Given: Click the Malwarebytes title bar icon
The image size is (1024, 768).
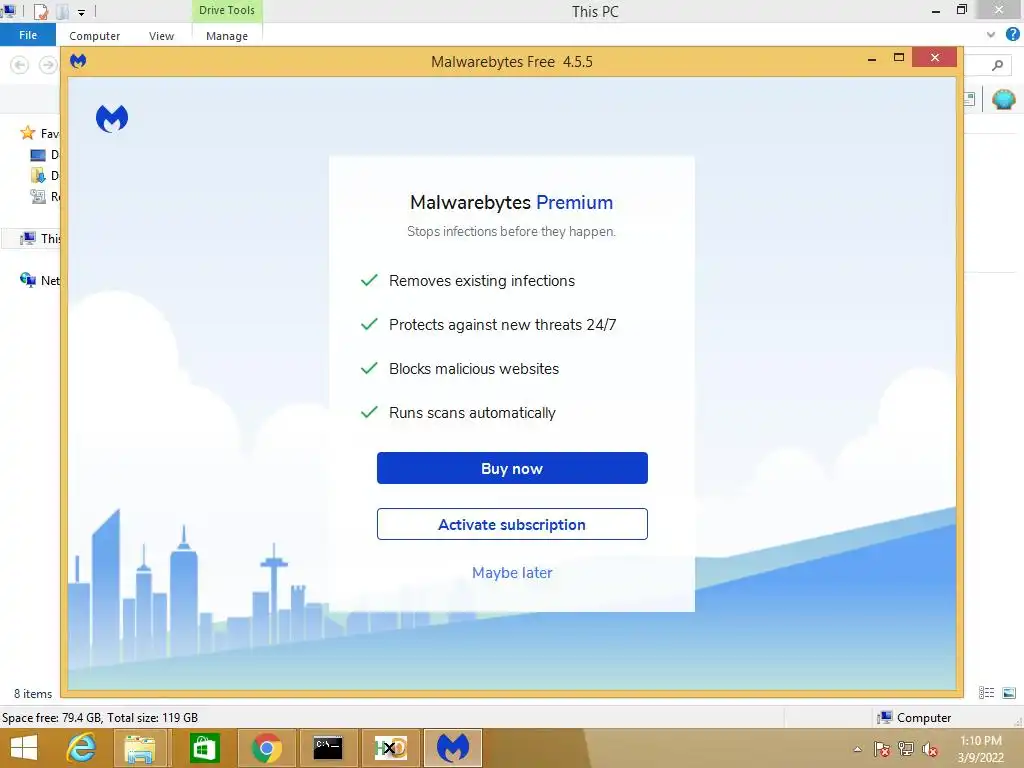Looking at the screenshot, I should pyautogui.click(x=78, y=61).
